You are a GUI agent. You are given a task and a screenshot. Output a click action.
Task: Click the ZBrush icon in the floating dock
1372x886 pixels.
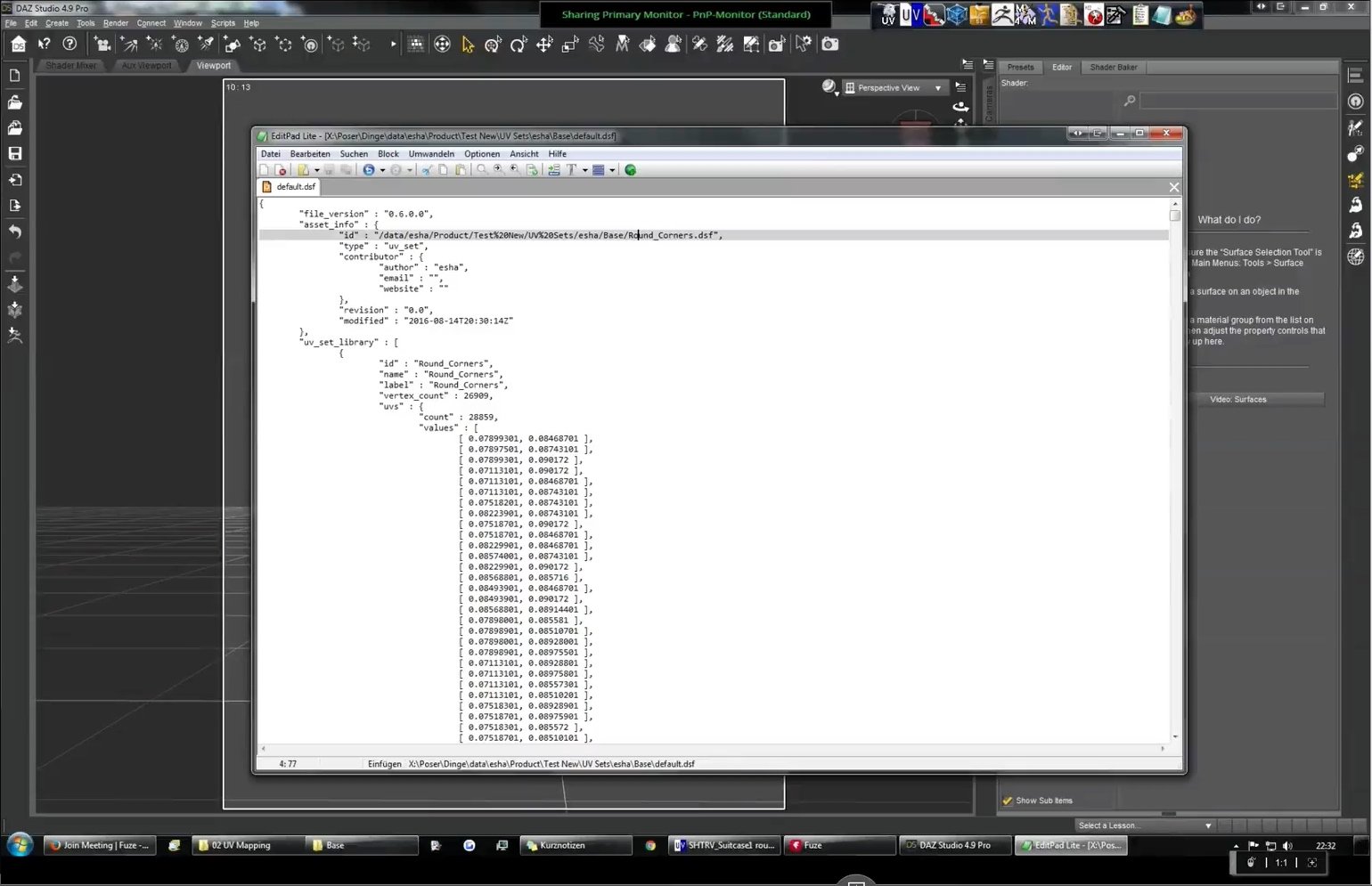(1001, 15)
